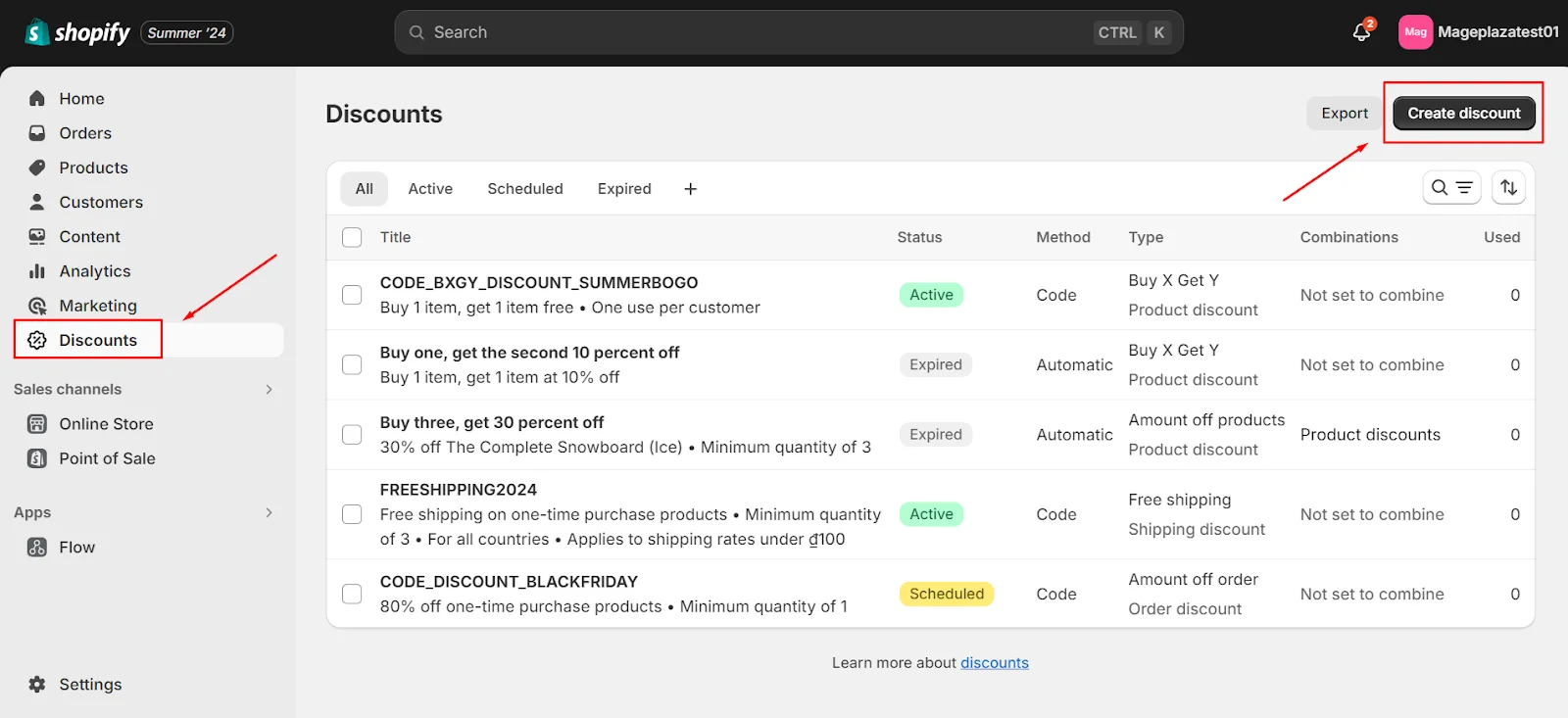Click the Products tag icon

[x=37, y=168]
